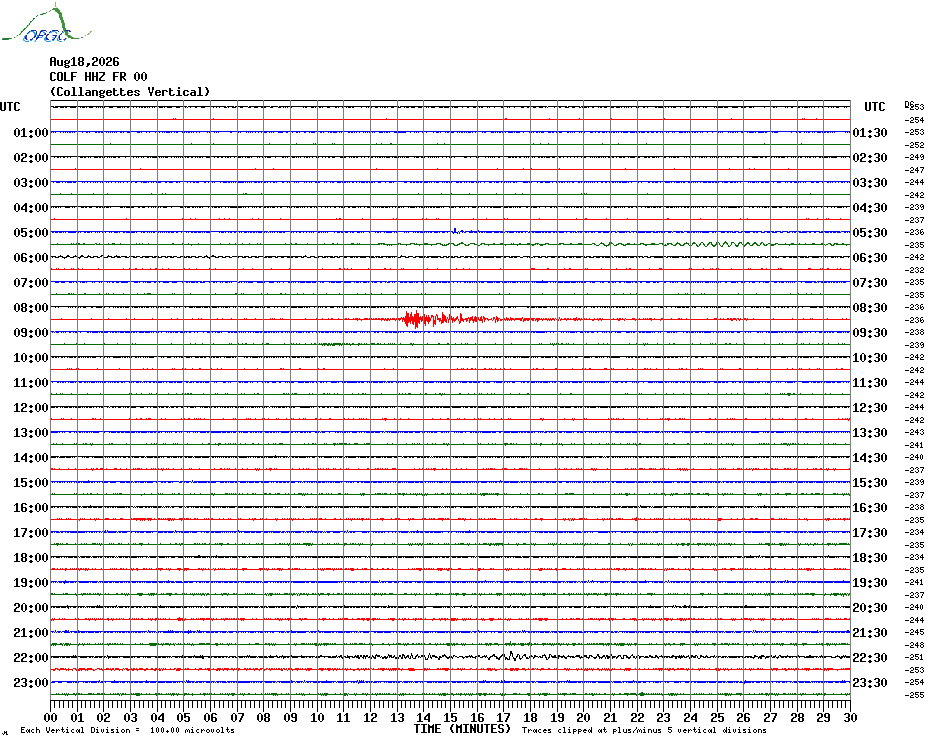The height and width of the screenshot is (744, 930).
Task: Click the UTC label on left axis
Action: pyautogui.click(x=10, y=107)
